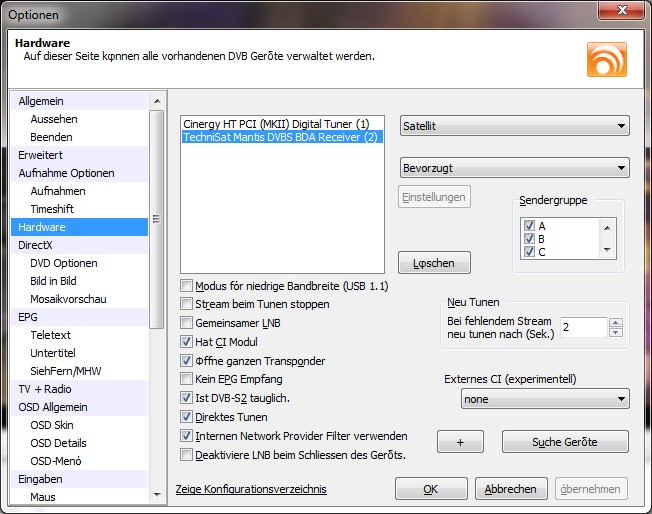Click Suche Geräte button
Screen dimensions: 652x514
pos(565,442)
